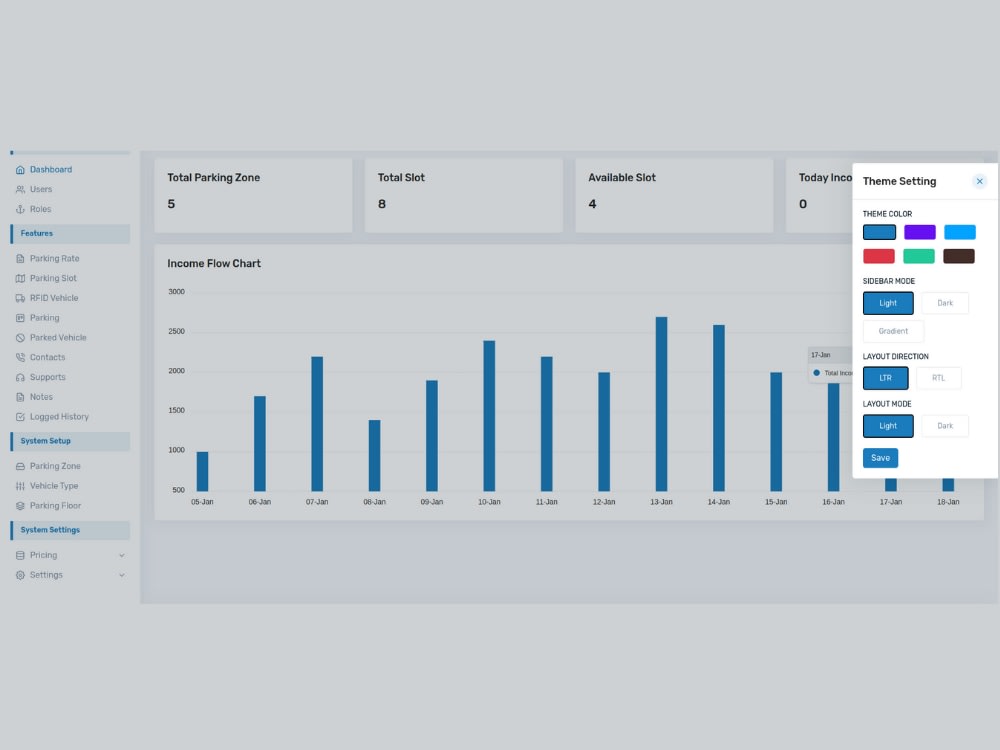Pick the purple theme color
Viewport: 1000px width, 750px height.
pos(920,232)
